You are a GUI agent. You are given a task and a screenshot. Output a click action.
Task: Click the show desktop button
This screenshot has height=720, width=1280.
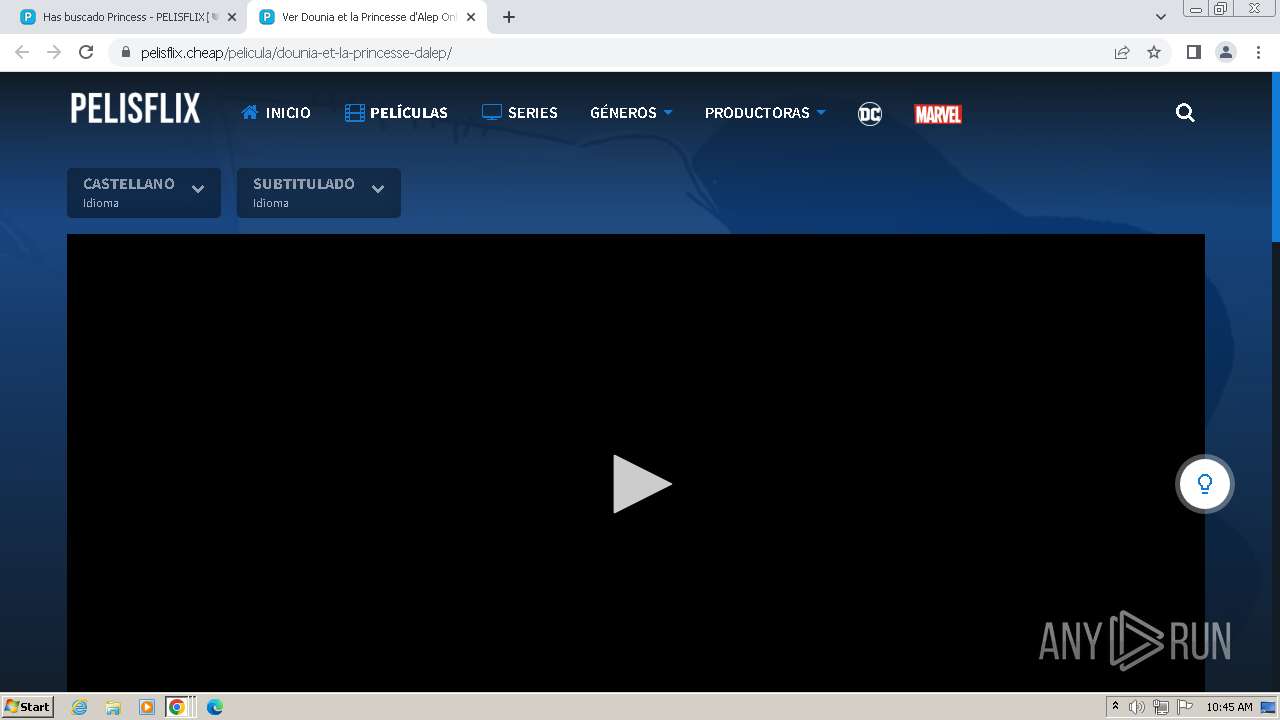coord(1268,707)
